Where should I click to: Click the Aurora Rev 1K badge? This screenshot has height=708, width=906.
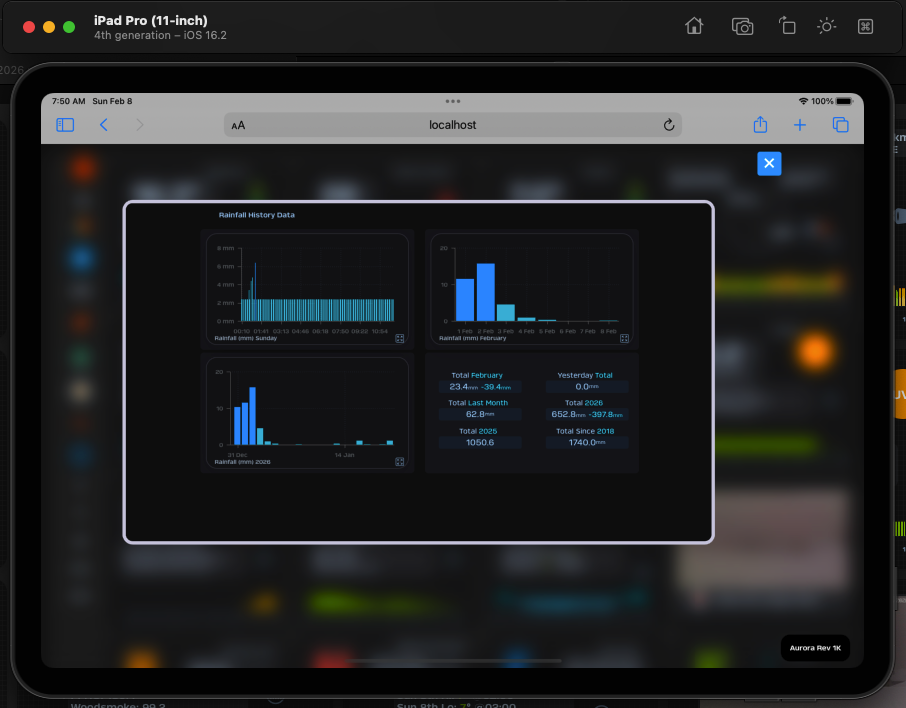(815, 648)
